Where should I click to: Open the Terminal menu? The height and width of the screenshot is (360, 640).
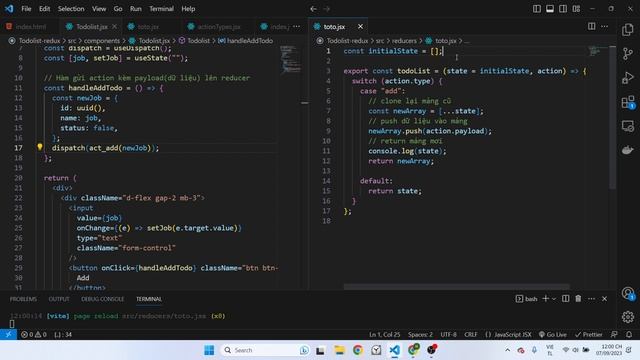(x=161, y=9)
